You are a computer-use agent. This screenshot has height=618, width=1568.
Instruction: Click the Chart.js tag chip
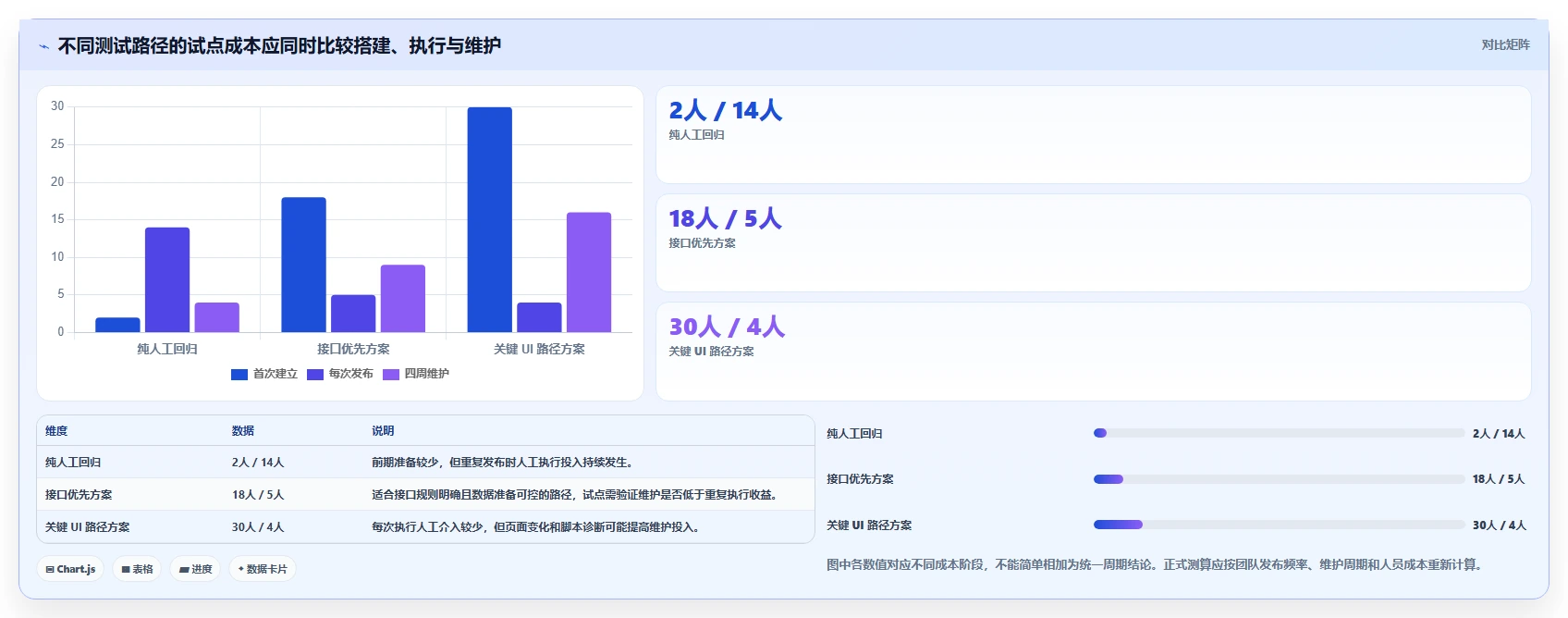(71, 569)
